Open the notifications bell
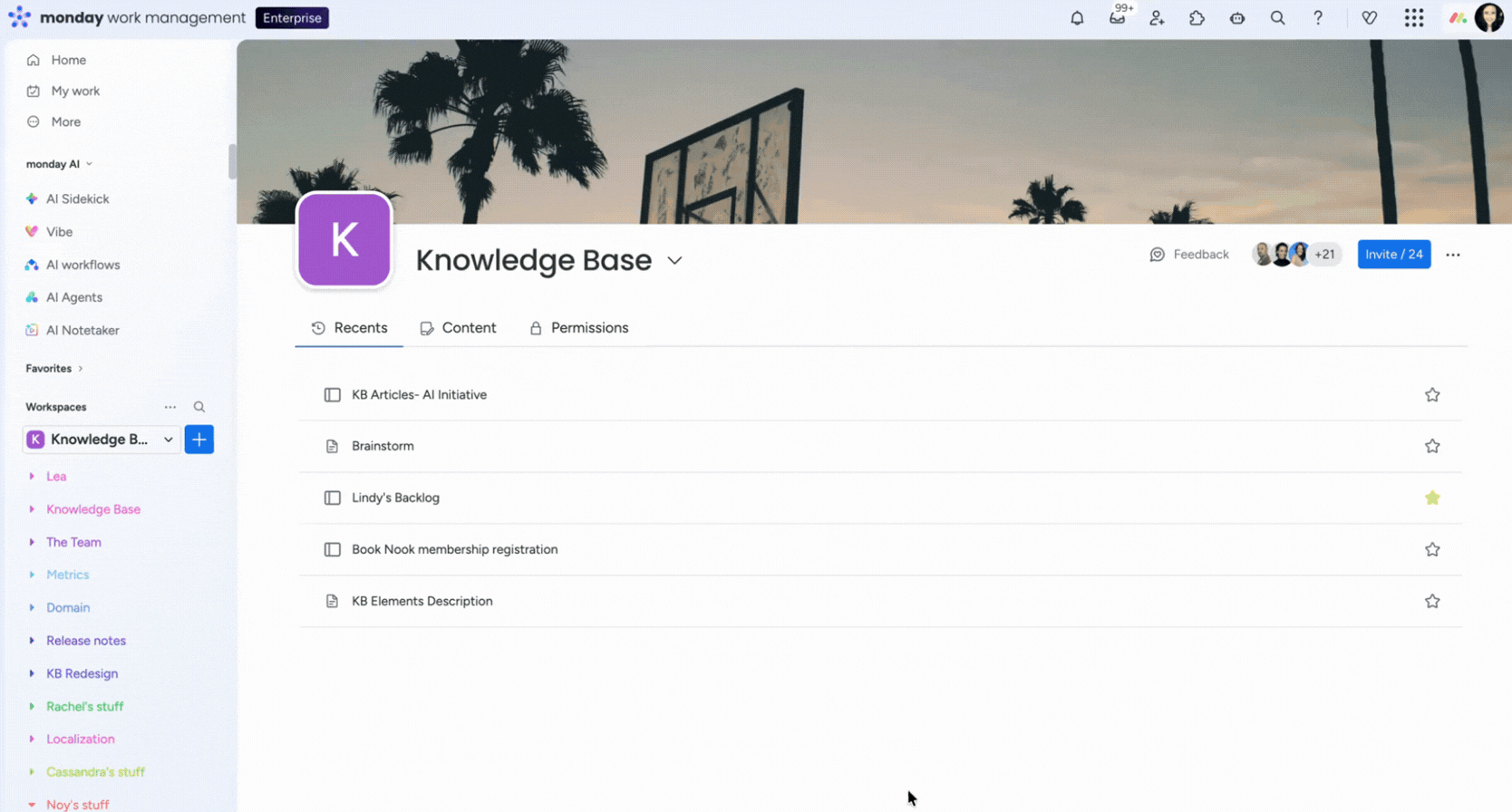This screenshot has width=1512, height=812. point(1077,18)
